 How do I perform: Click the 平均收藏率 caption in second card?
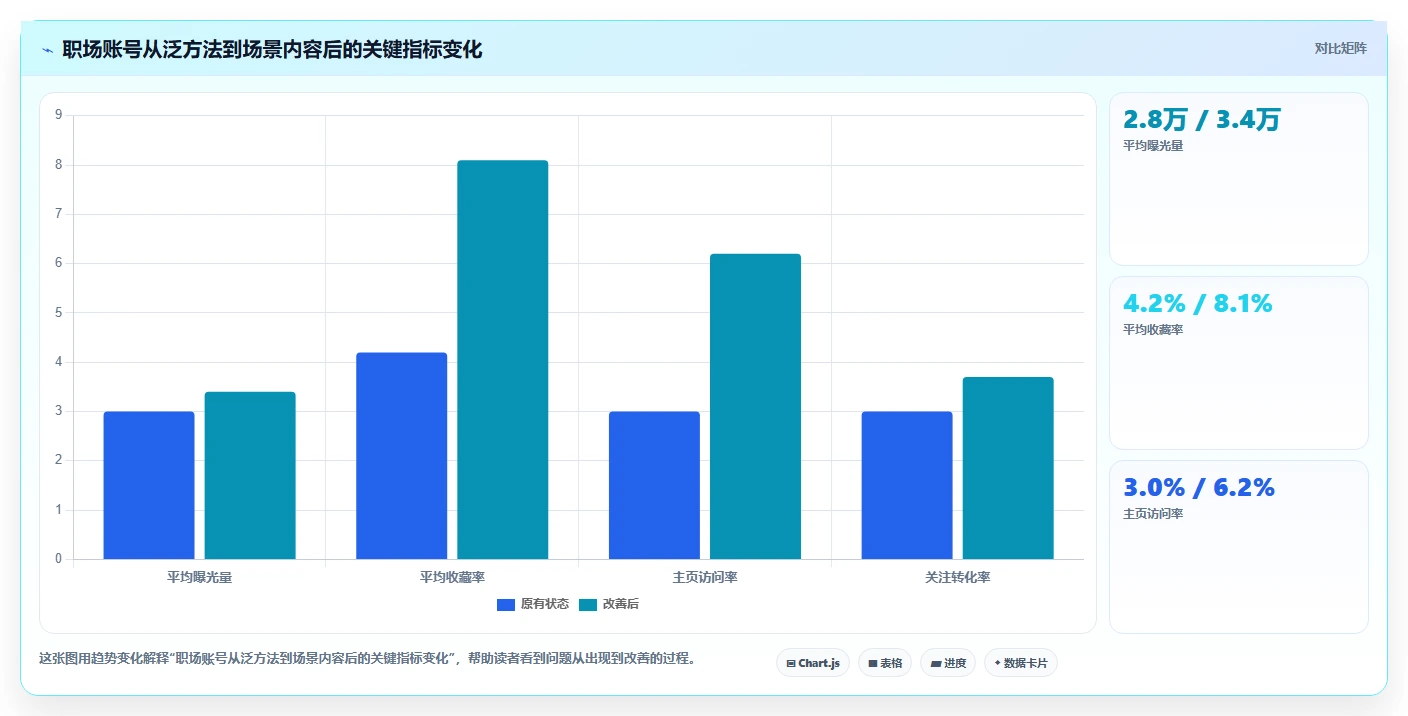1153,330
